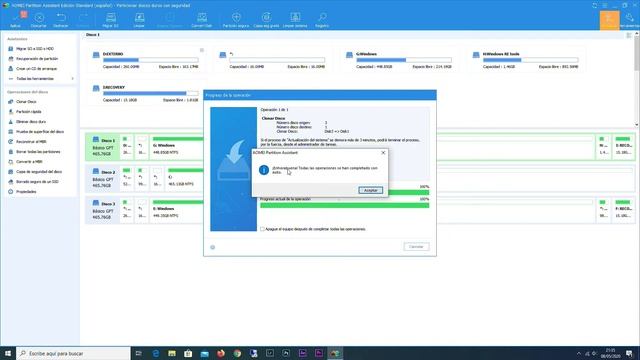Open File Explorer from taskbar

172,353
